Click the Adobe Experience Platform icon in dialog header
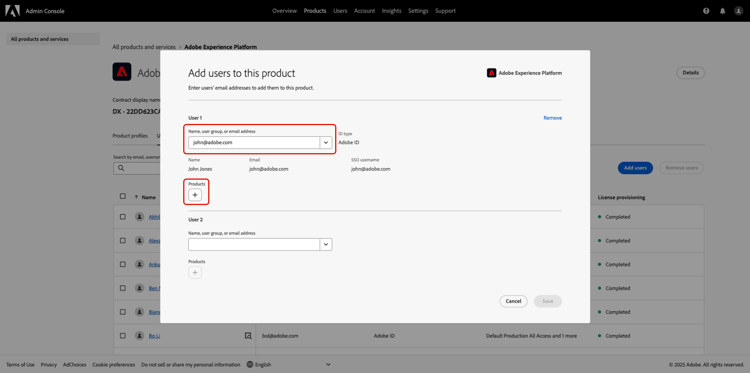Screen dimensions: 750x373 (491, 73)
